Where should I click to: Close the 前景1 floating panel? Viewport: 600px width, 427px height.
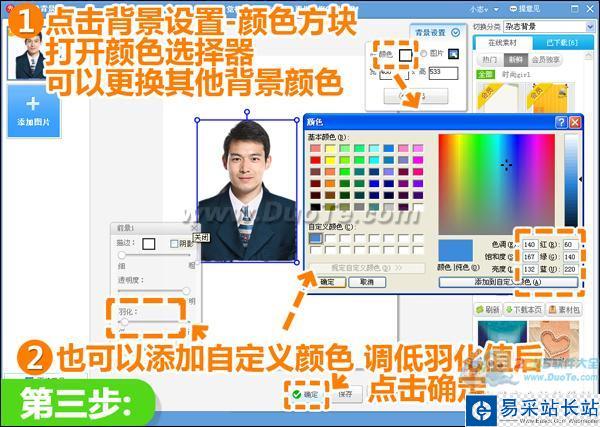coord(194,228)
